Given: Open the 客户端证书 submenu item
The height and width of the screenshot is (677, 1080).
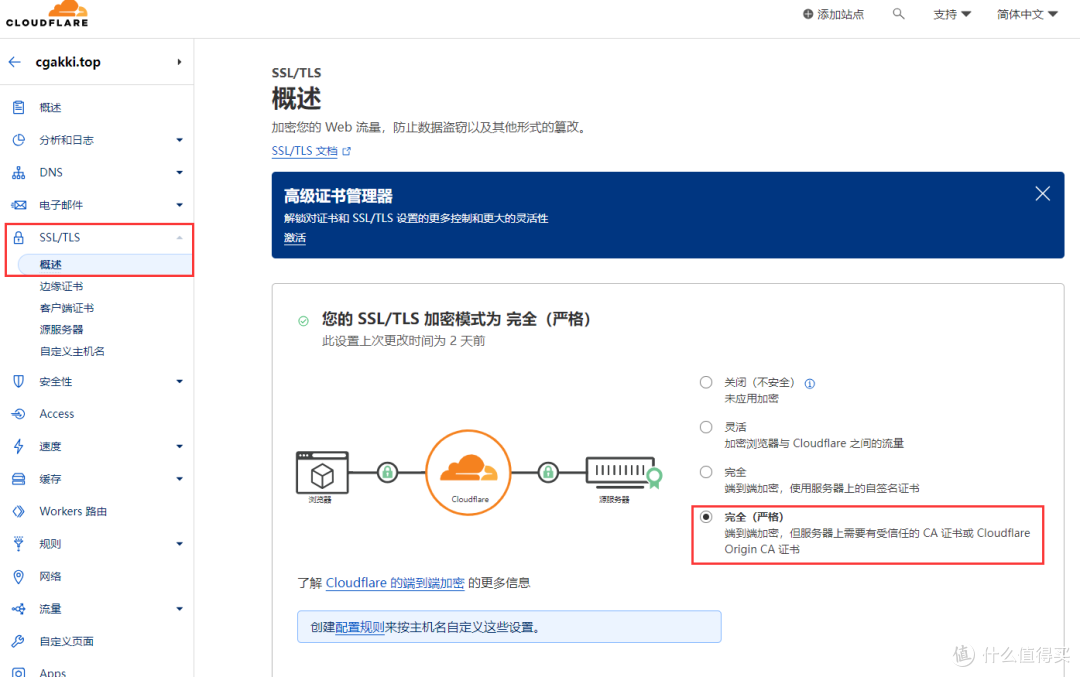Looking at the screenshot, I should click(67, 308).
